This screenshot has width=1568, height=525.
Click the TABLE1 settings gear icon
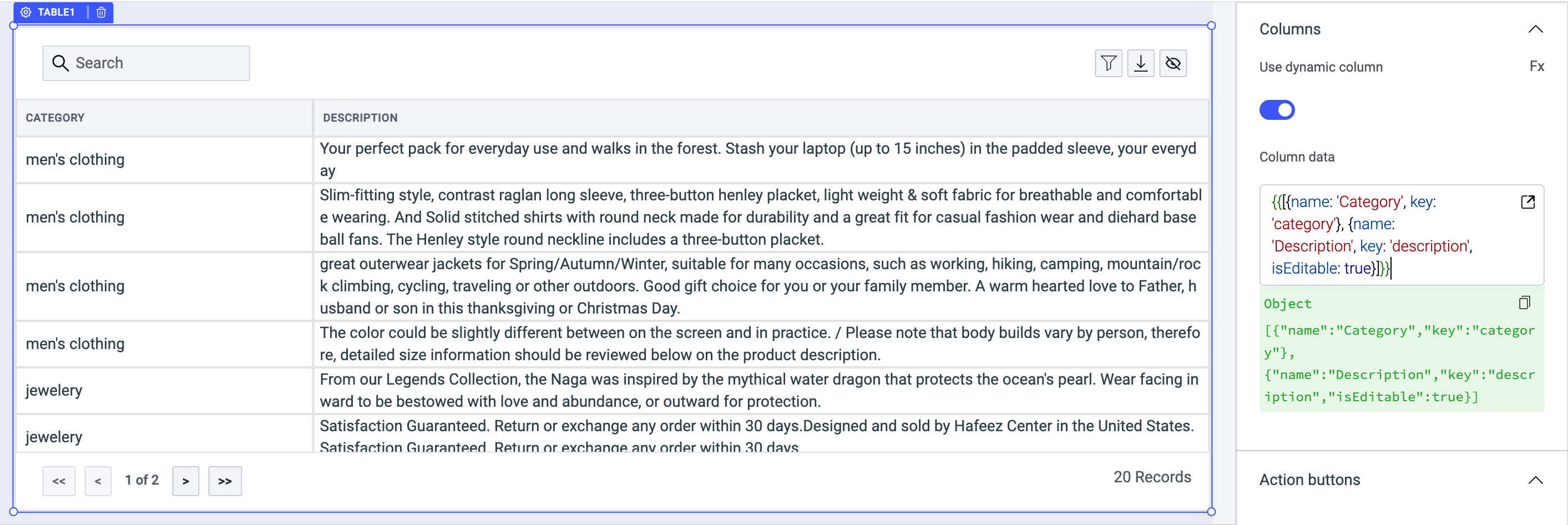[x=26, y=12]
